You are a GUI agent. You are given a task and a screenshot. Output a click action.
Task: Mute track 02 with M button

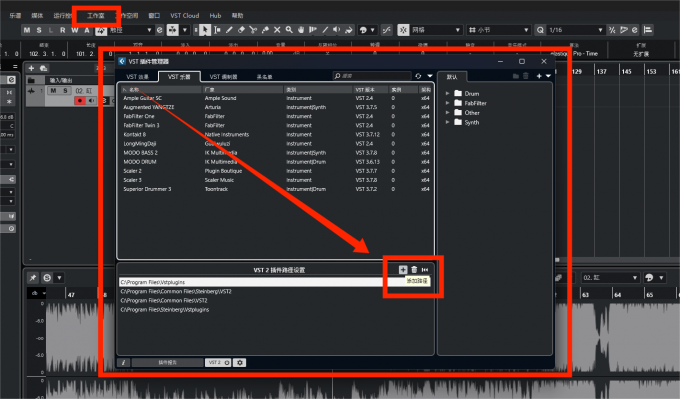click(53, 91)
